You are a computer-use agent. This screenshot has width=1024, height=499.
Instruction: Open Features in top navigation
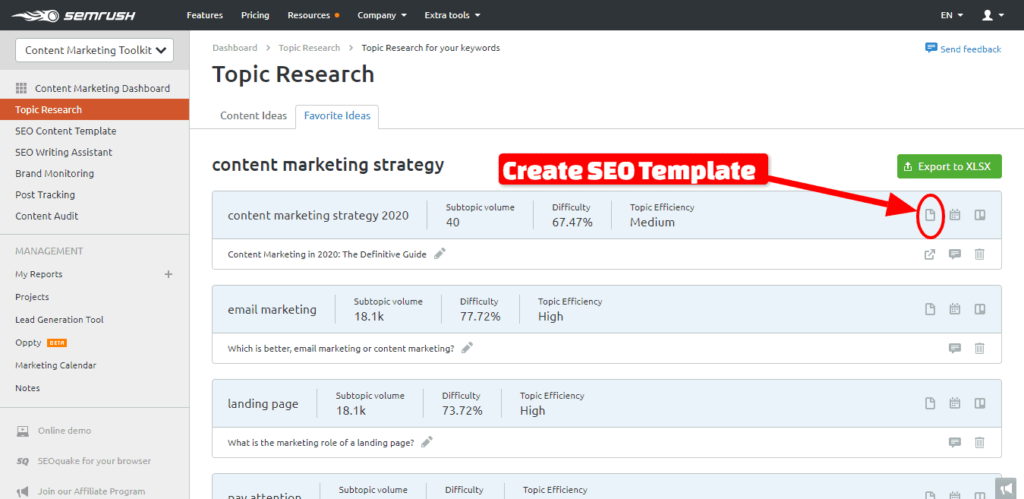point(204,15)
